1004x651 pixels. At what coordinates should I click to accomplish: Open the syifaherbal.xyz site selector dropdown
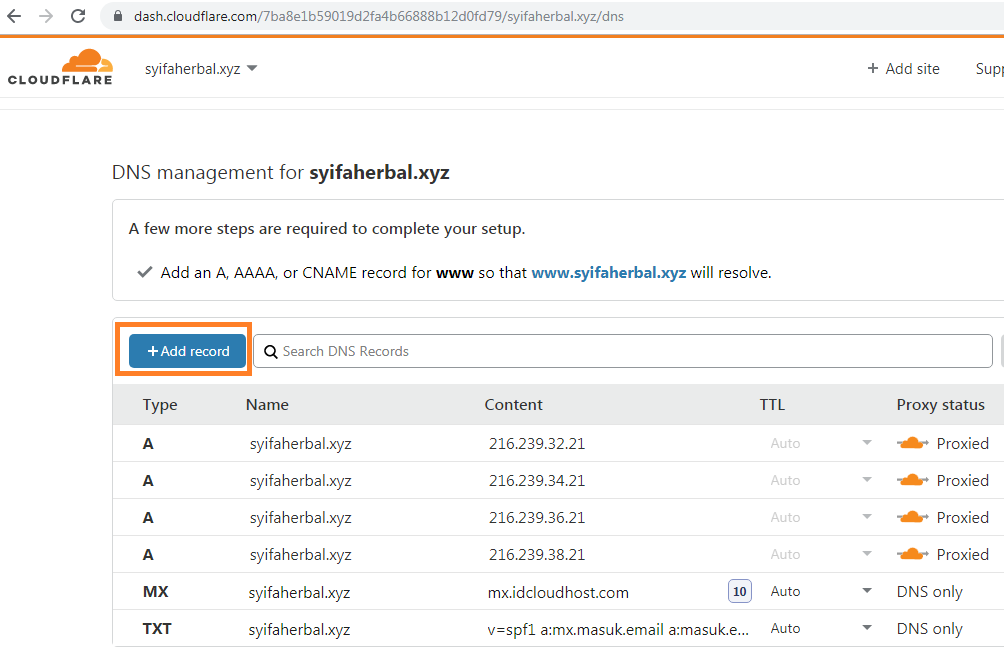coord(200,68)
